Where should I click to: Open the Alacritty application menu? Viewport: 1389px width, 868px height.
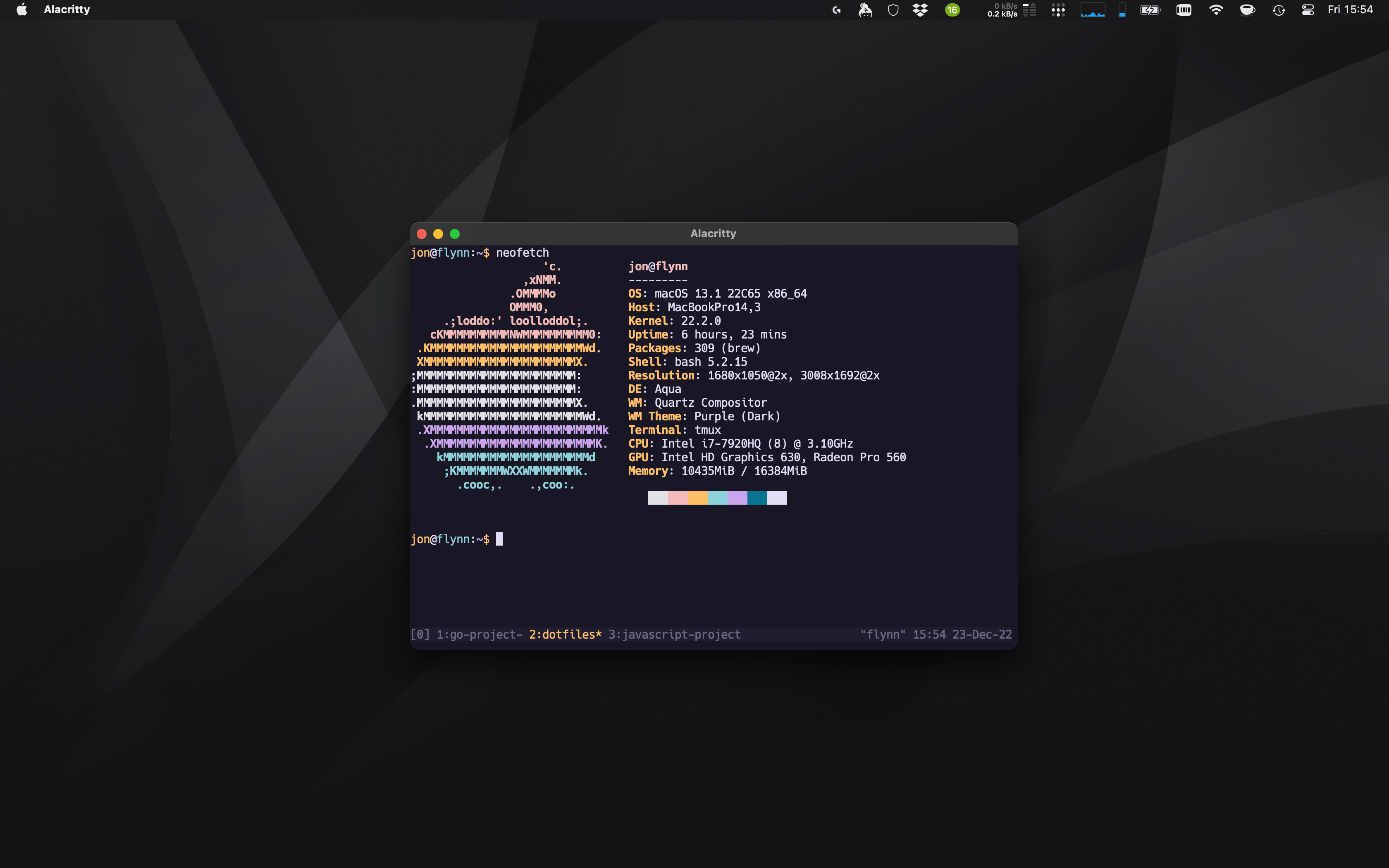[67, 10]
